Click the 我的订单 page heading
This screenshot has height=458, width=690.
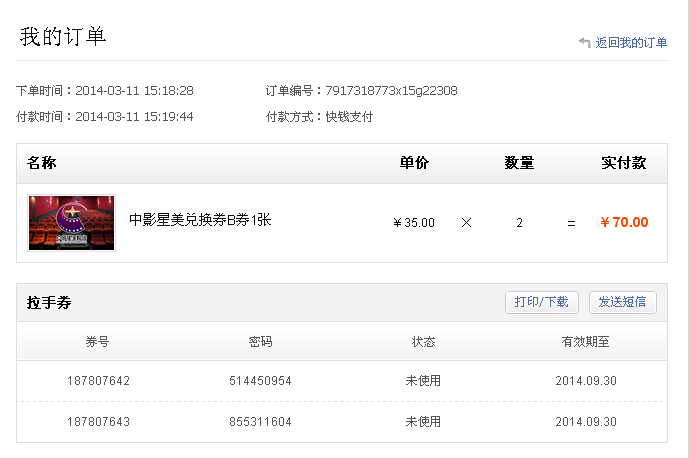point(63,37)
